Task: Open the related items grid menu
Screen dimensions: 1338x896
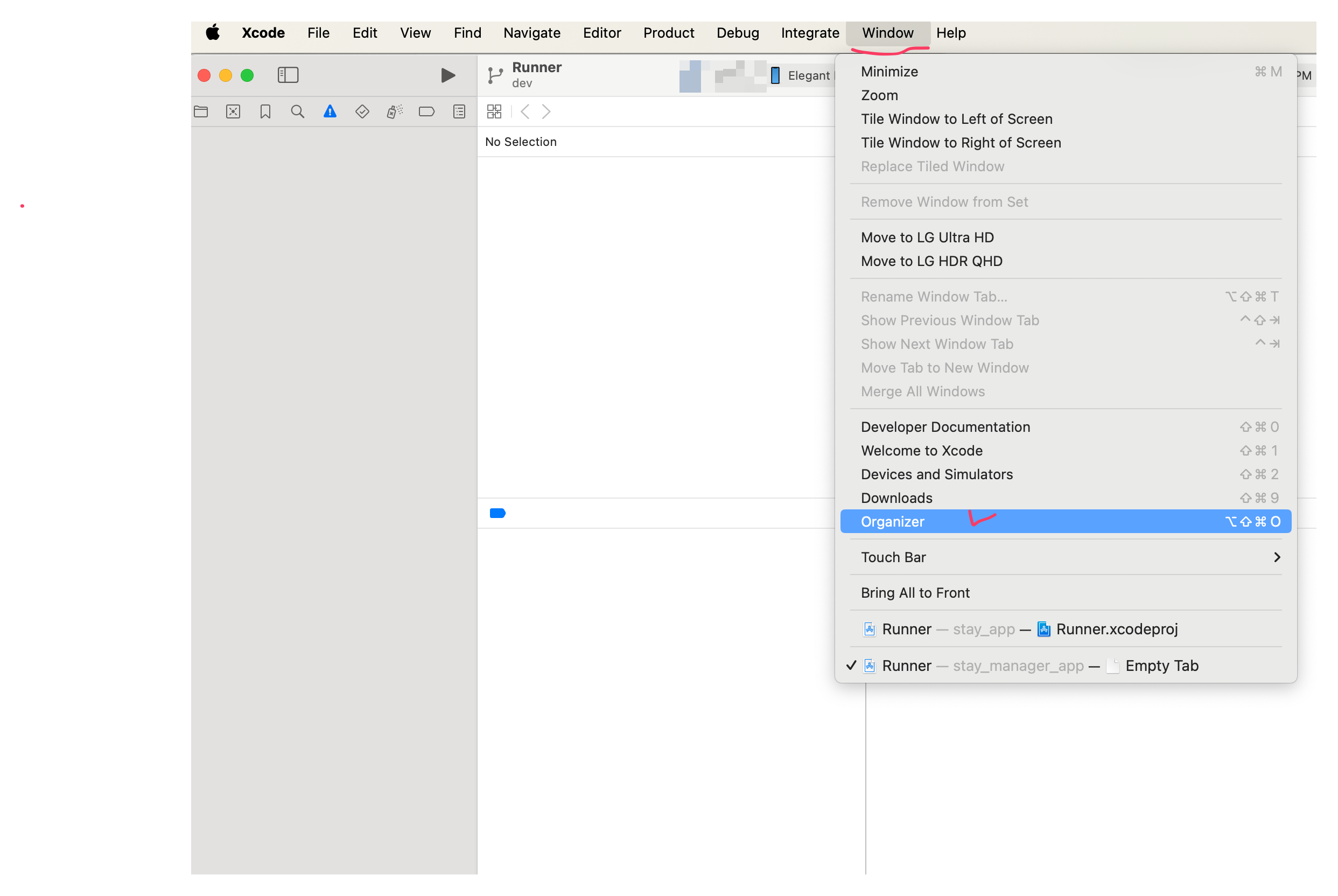Action: click(x=494, y=111)
